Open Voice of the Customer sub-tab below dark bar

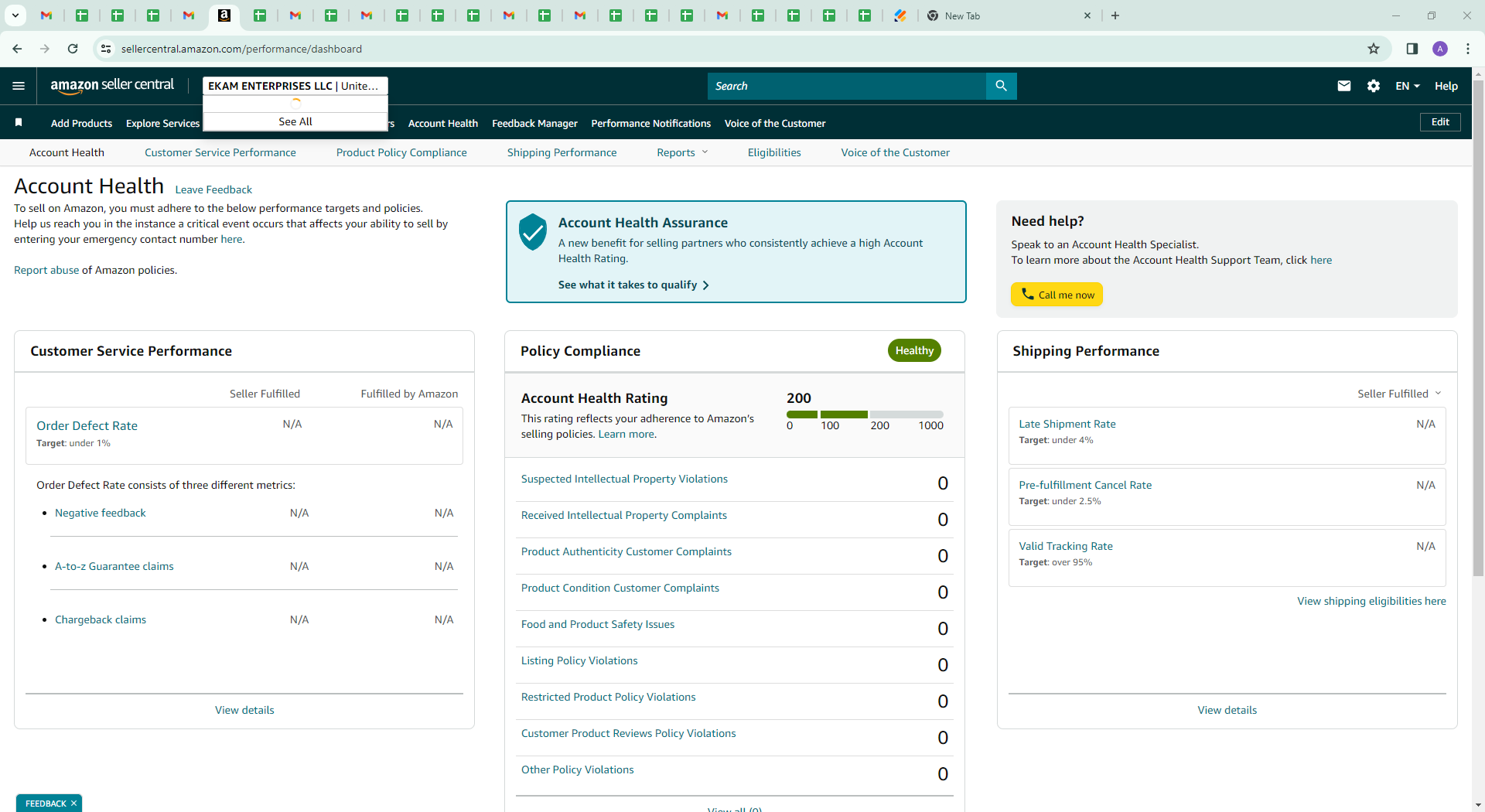point(895,152)
